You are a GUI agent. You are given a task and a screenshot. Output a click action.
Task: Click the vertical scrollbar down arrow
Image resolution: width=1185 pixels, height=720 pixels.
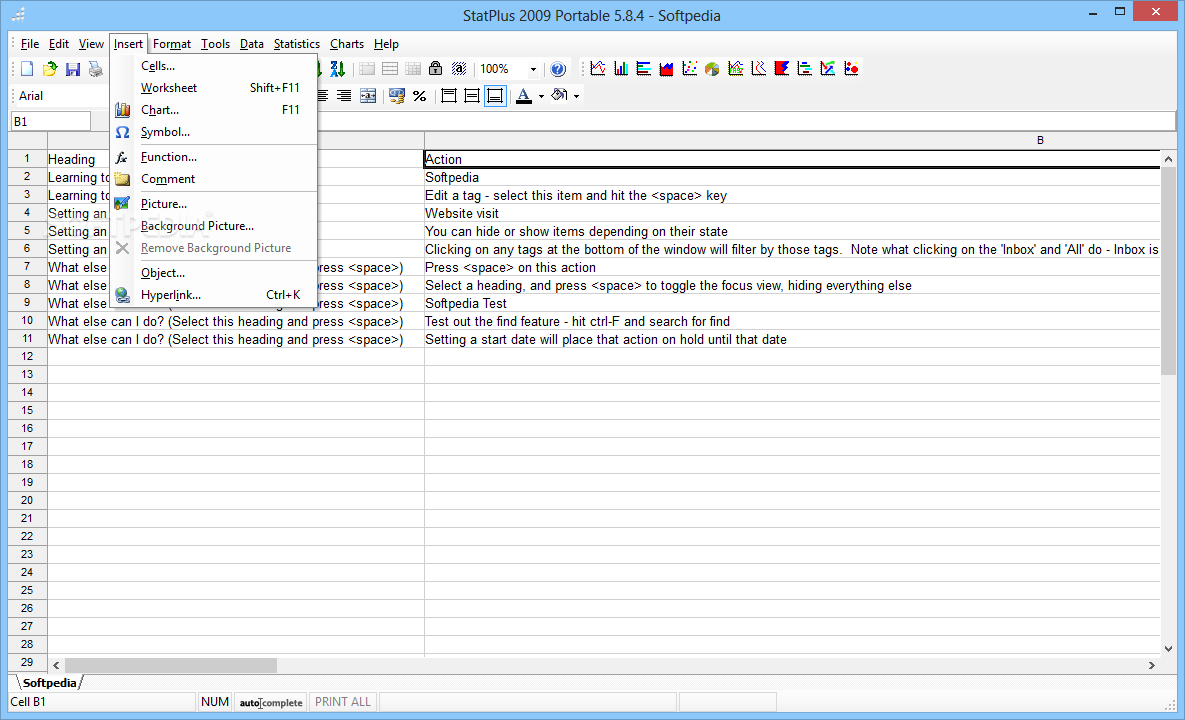click(x=1168, y=648)
